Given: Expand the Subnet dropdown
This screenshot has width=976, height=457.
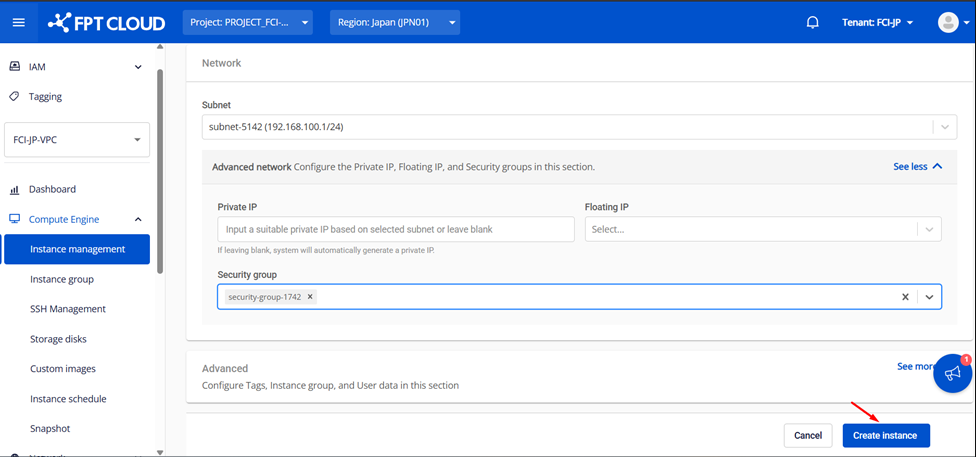Looking at the screenshot, I should pyautogui.click(x=944, y=127).
